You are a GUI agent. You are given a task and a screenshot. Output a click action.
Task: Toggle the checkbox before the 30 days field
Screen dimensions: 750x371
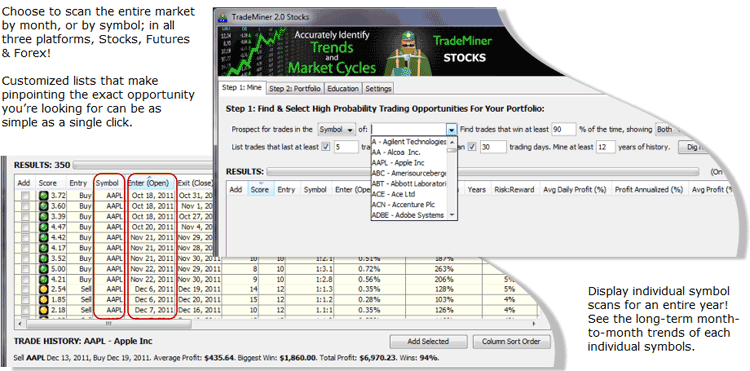[472, 147]
